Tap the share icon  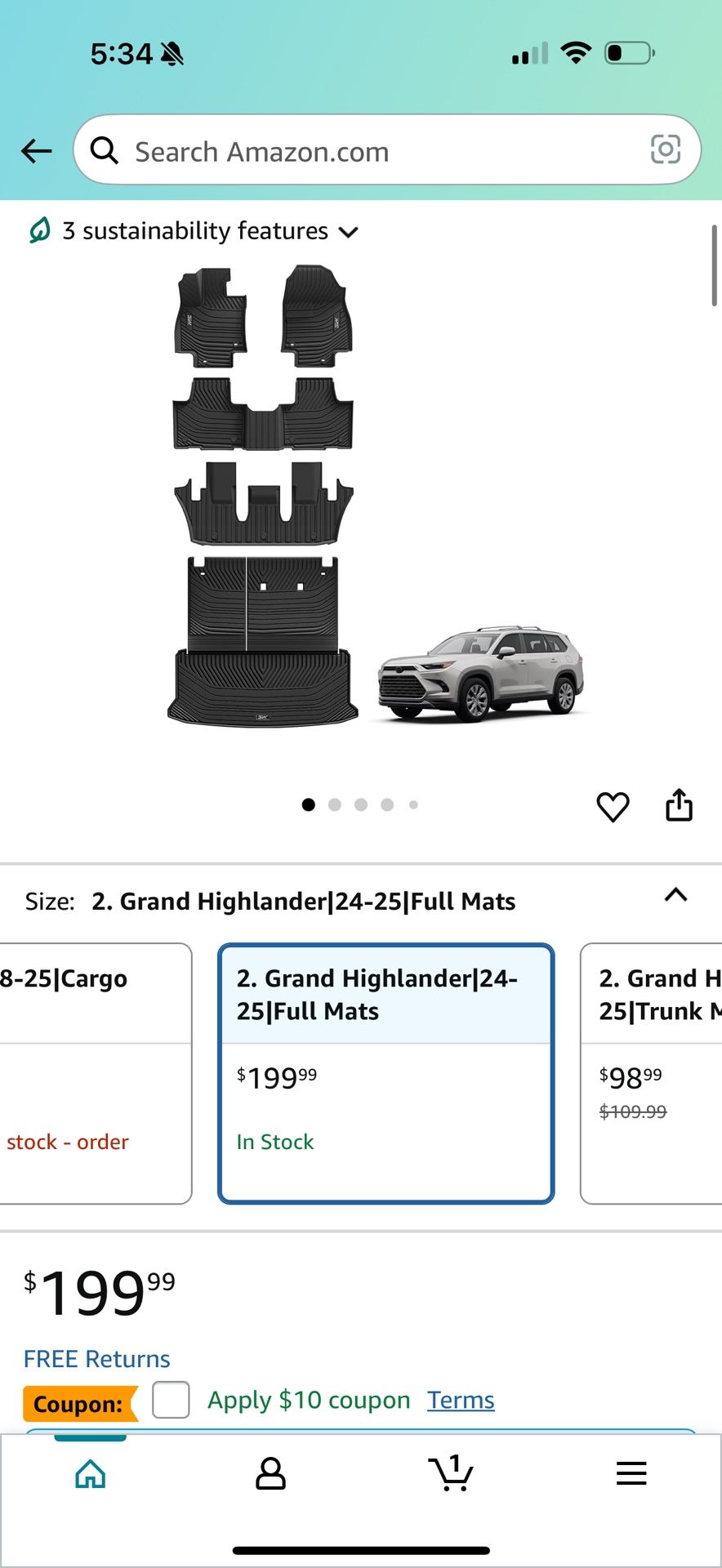pyautogui.click(x=679, y=805)
